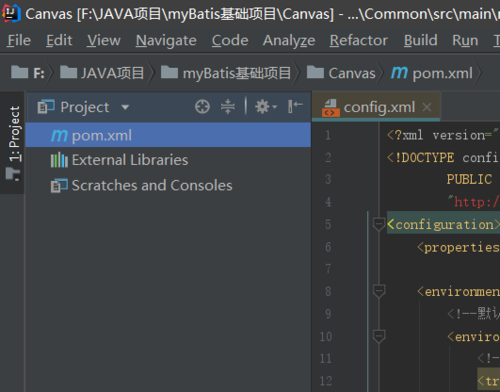Click the IntelliJ IDEA logo in title bar

coord(11,14)
